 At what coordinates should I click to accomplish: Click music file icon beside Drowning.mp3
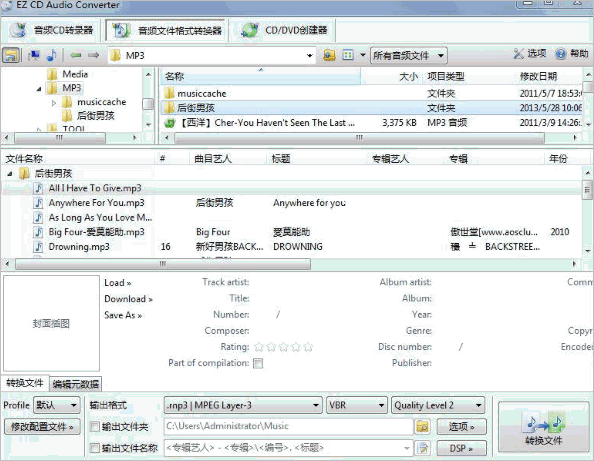click(38, 247)
